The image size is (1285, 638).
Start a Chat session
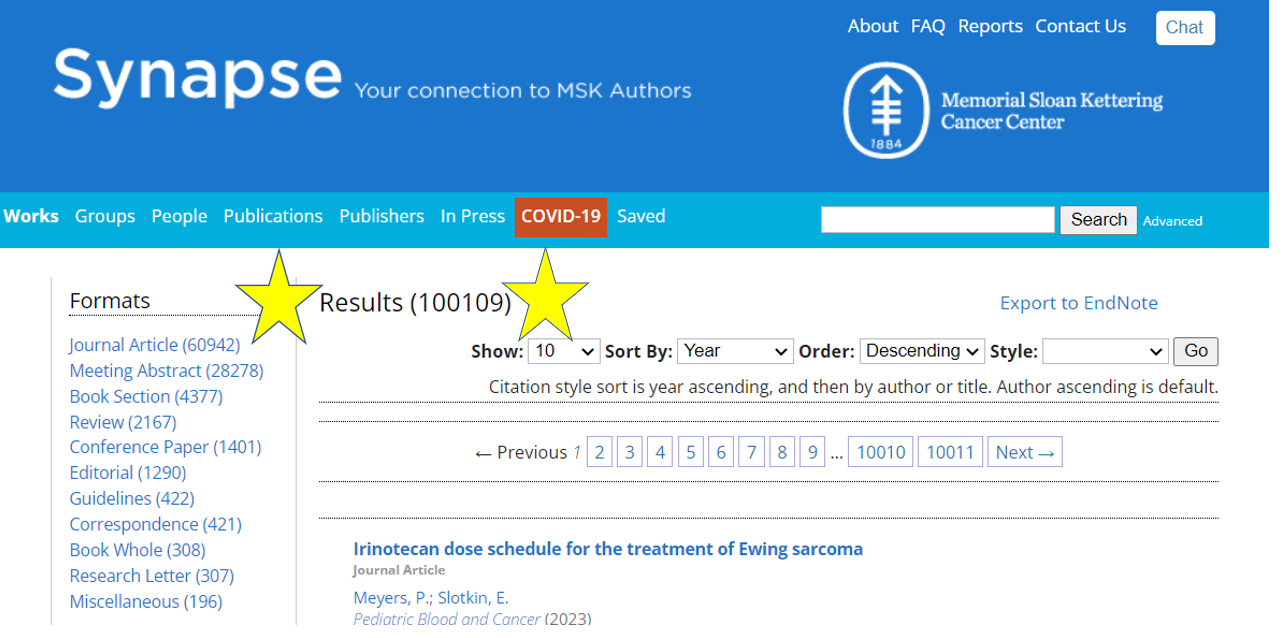pyautogui.click(x=1185, y=28)
